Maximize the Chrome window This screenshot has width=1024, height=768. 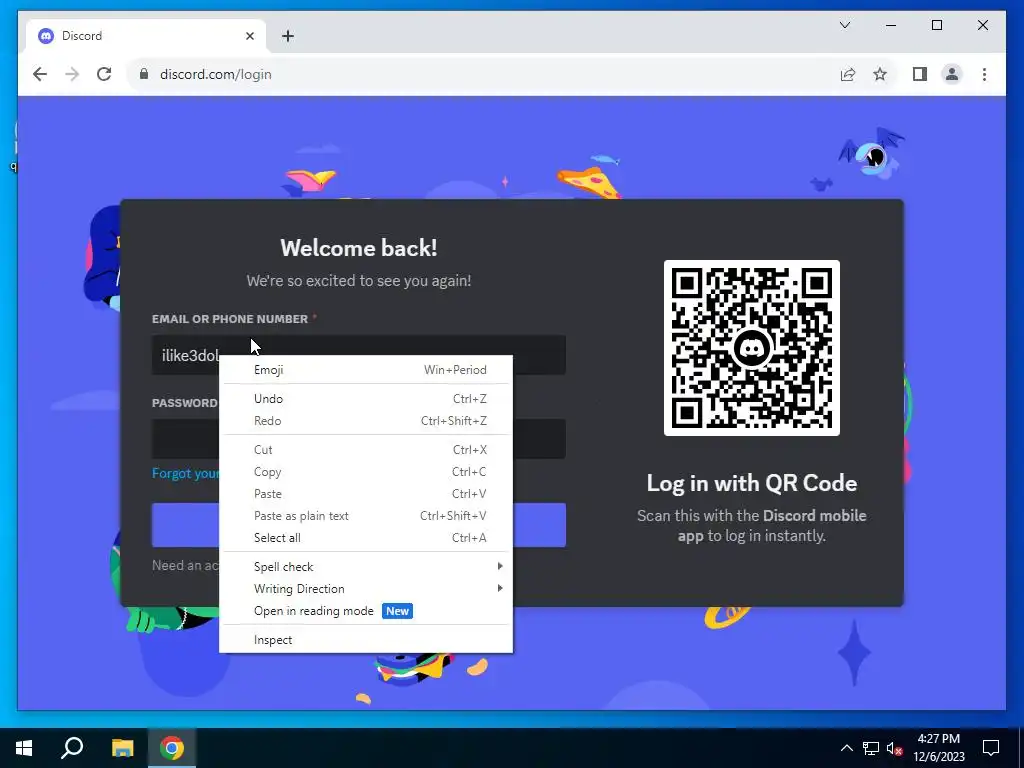[x=937, y=25]
